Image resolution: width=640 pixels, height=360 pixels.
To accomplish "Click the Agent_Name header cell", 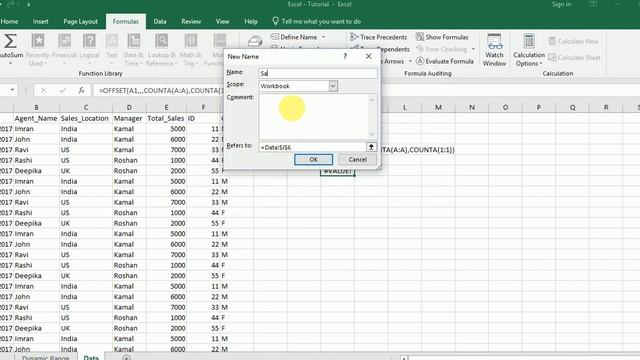I will [x=36, y=118].
